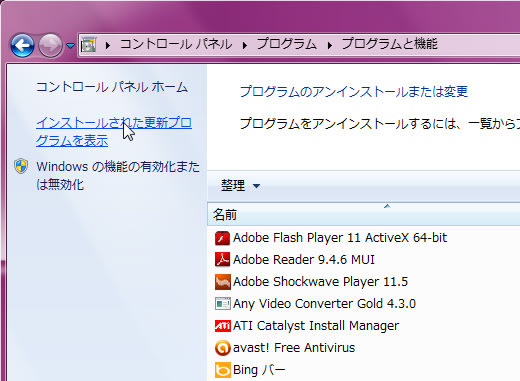Select Adobe Flash Player 11 ActiveX 64-bit

pyautogui.click(x=340, y=238)
